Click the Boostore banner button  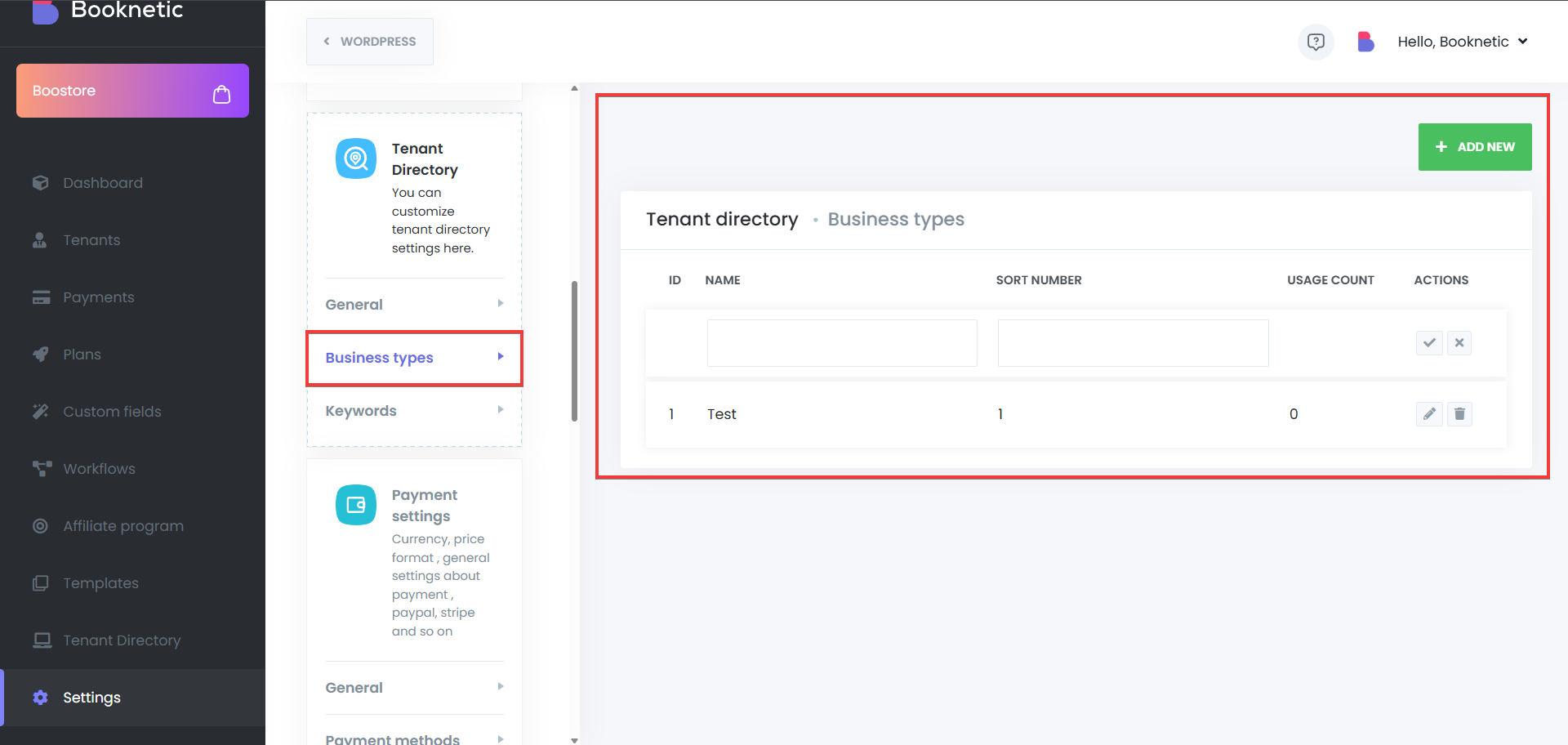132,91
